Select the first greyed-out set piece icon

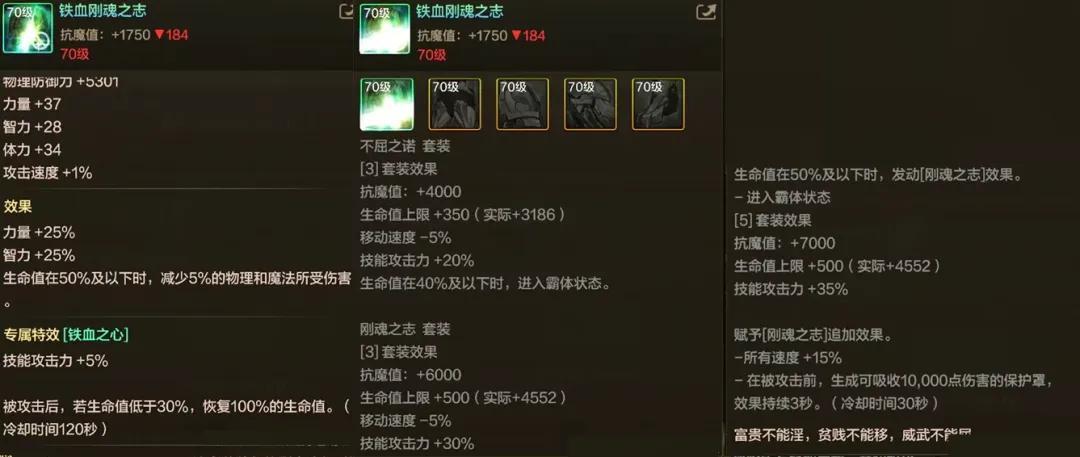tap(455, 104)
